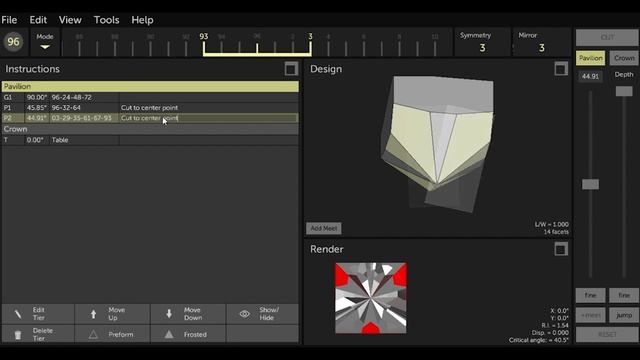Screen dimensions: 640x360
Task: Click the '14 facets' text
Action: click(x=556, y=232)
